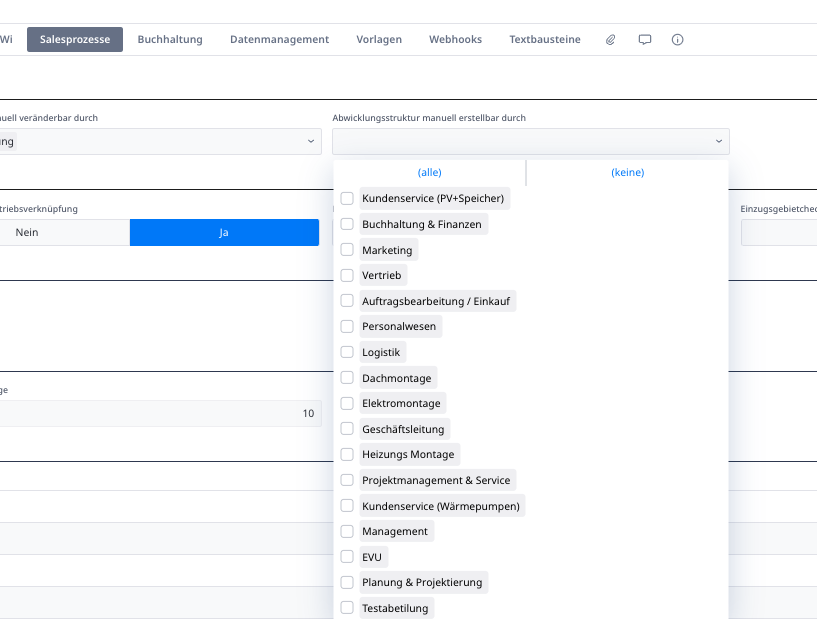Open the info circle icon tab

click(x=677, y=40)
